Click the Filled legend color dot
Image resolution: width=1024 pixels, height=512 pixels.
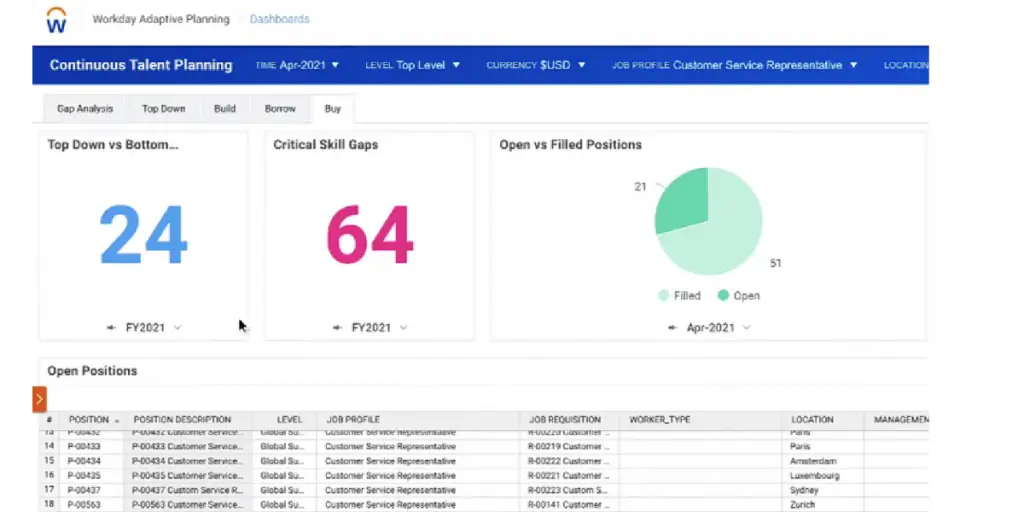(x=664, y=296)
